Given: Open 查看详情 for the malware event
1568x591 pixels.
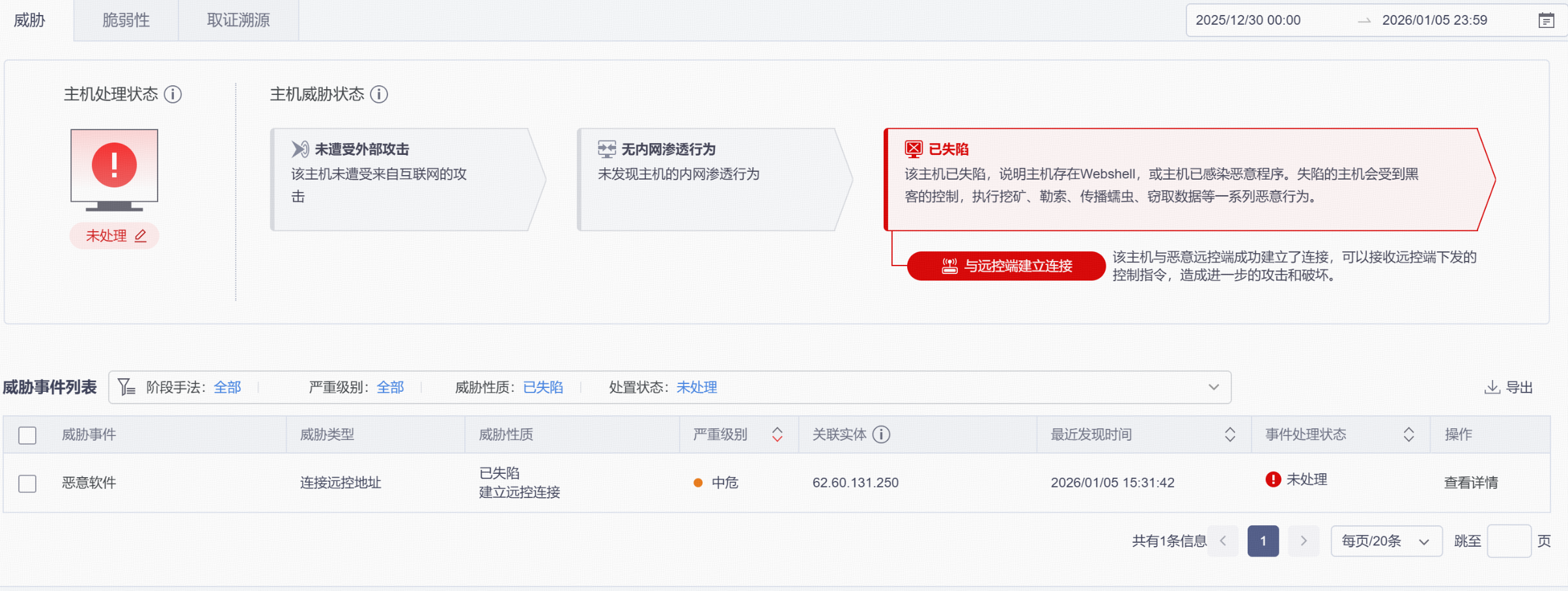Looking at the screenshot, I should click(1470, 482).
